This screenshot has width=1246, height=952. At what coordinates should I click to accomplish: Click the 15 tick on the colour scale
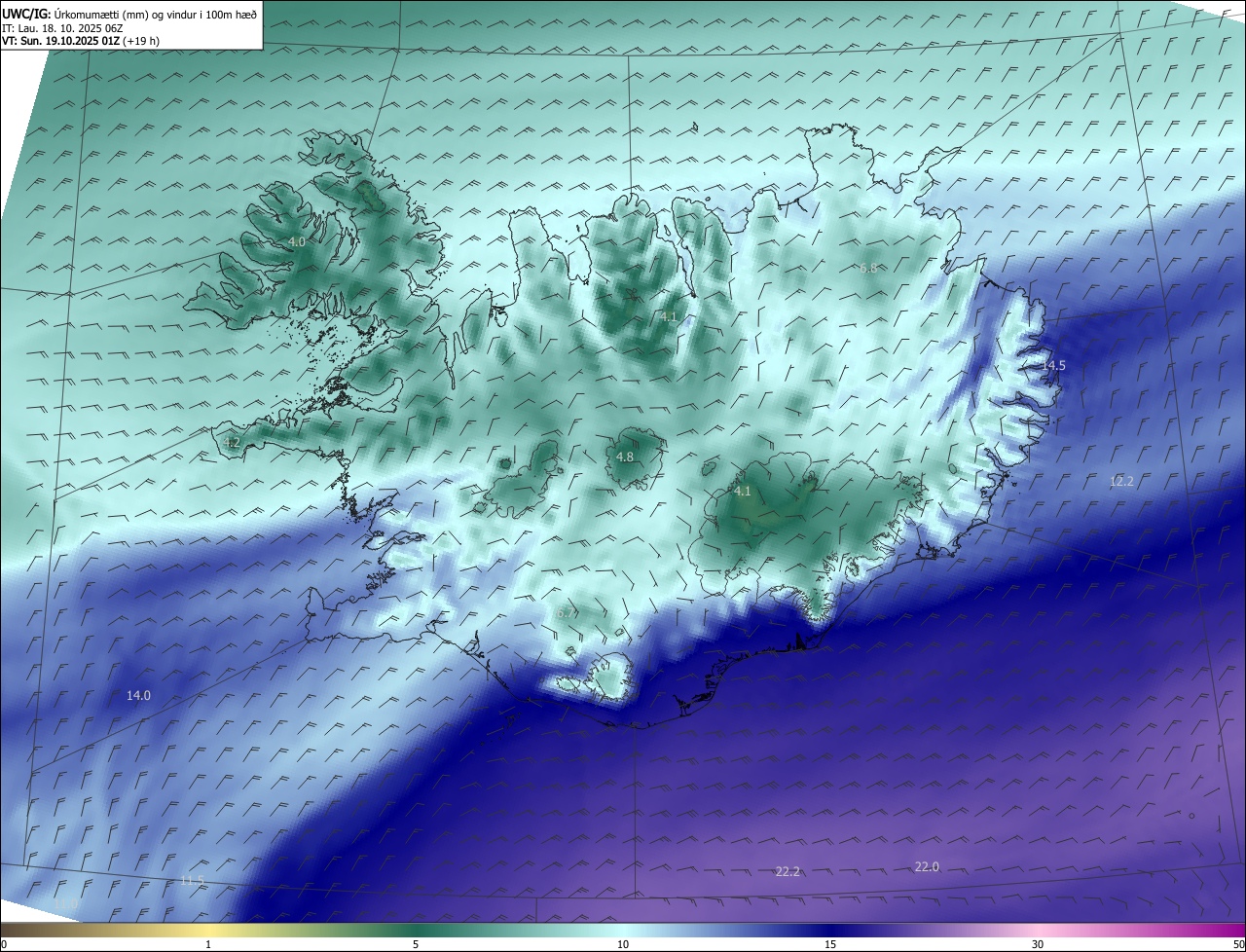point(830,944)
